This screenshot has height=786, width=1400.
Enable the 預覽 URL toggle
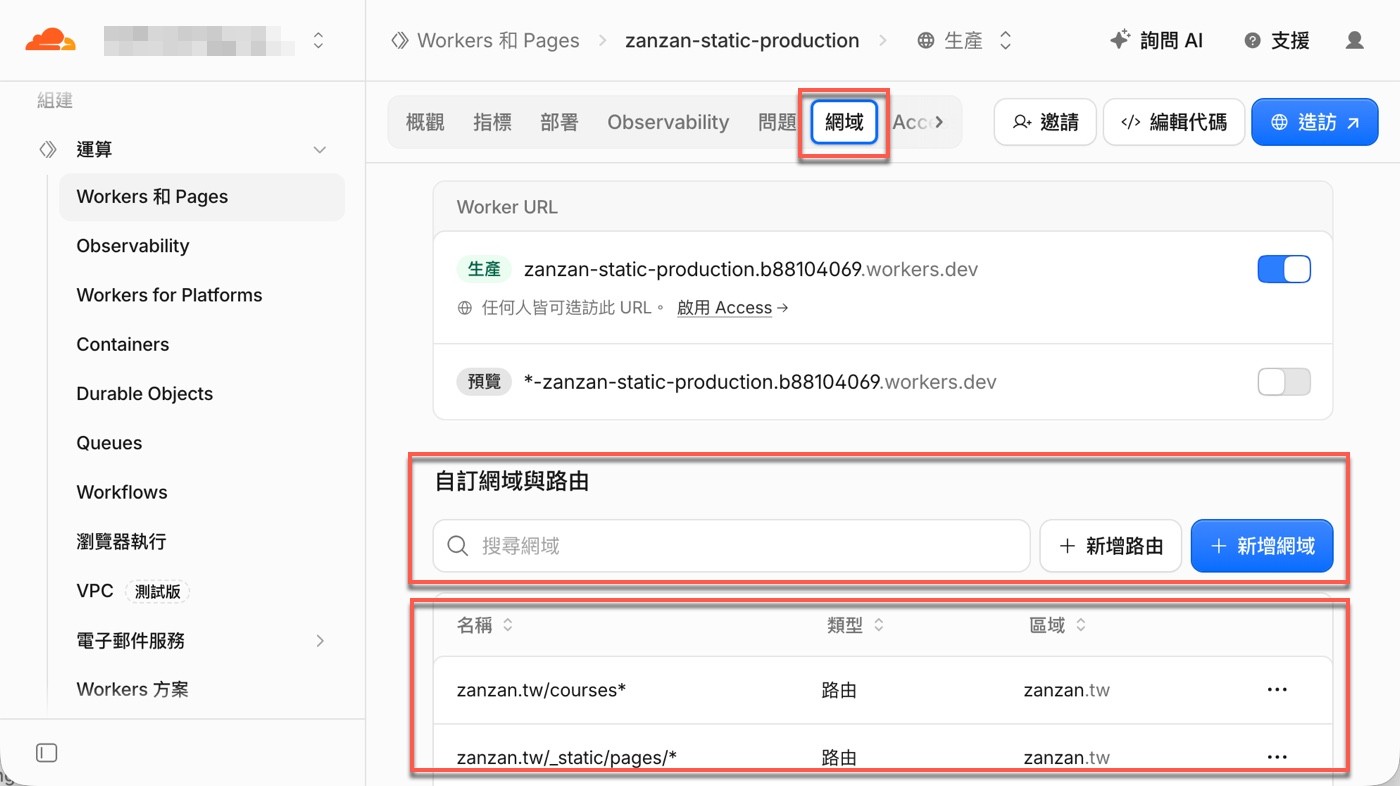pyautogui.click(x=1284, y=382)
